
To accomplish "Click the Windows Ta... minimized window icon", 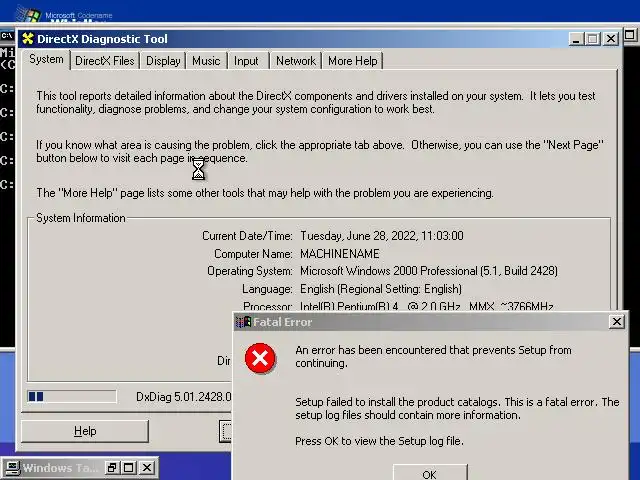I will click(x=11, y=468).
